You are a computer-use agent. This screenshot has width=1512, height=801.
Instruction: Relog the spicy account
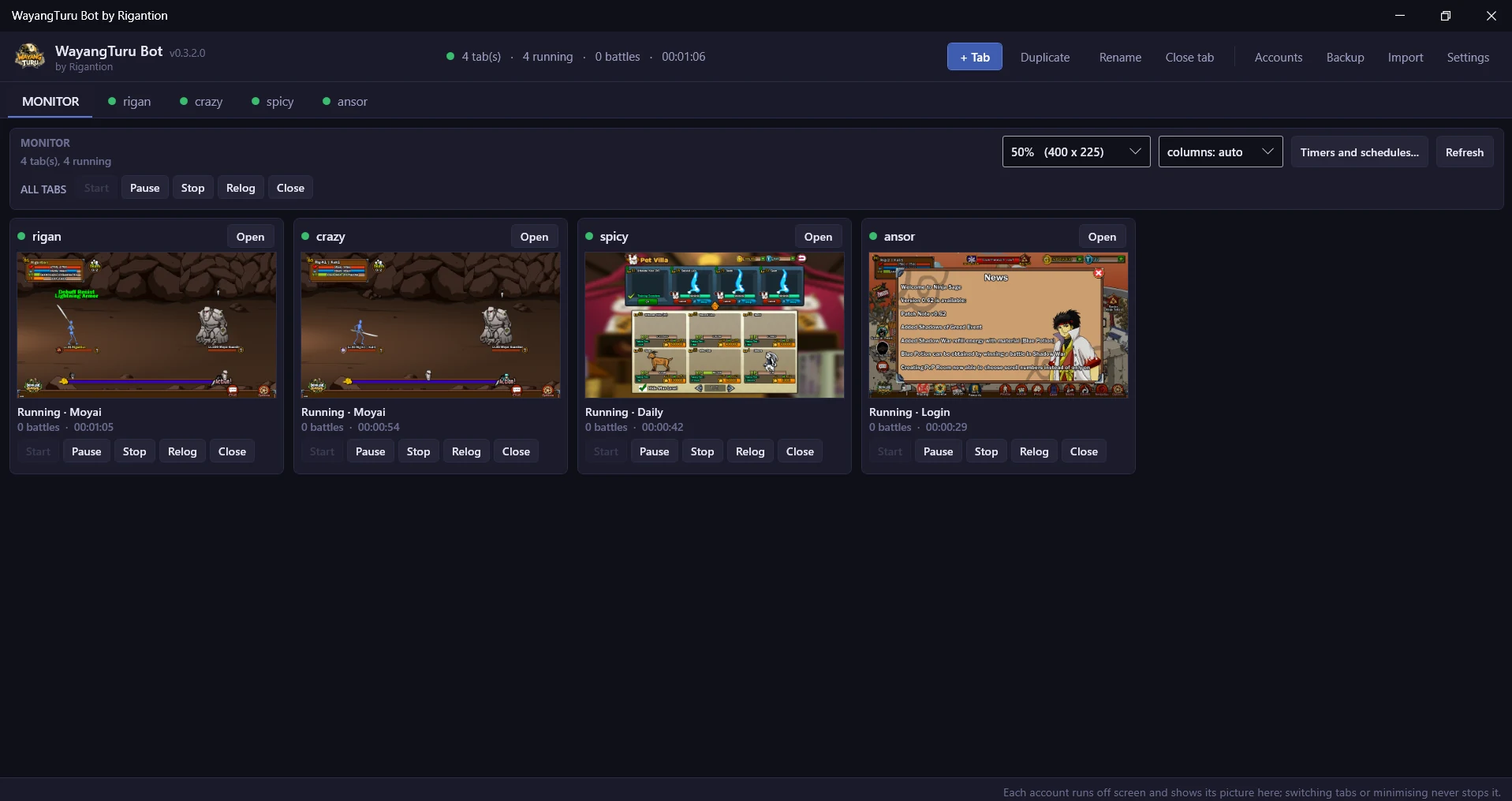pos(750,451)
